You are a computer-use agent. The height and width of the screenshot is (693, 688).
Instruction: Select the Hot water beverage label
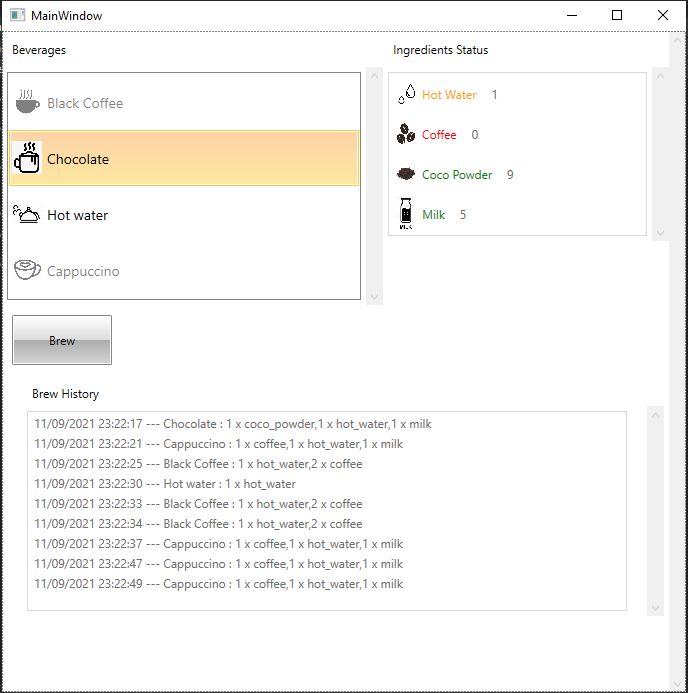78,215
